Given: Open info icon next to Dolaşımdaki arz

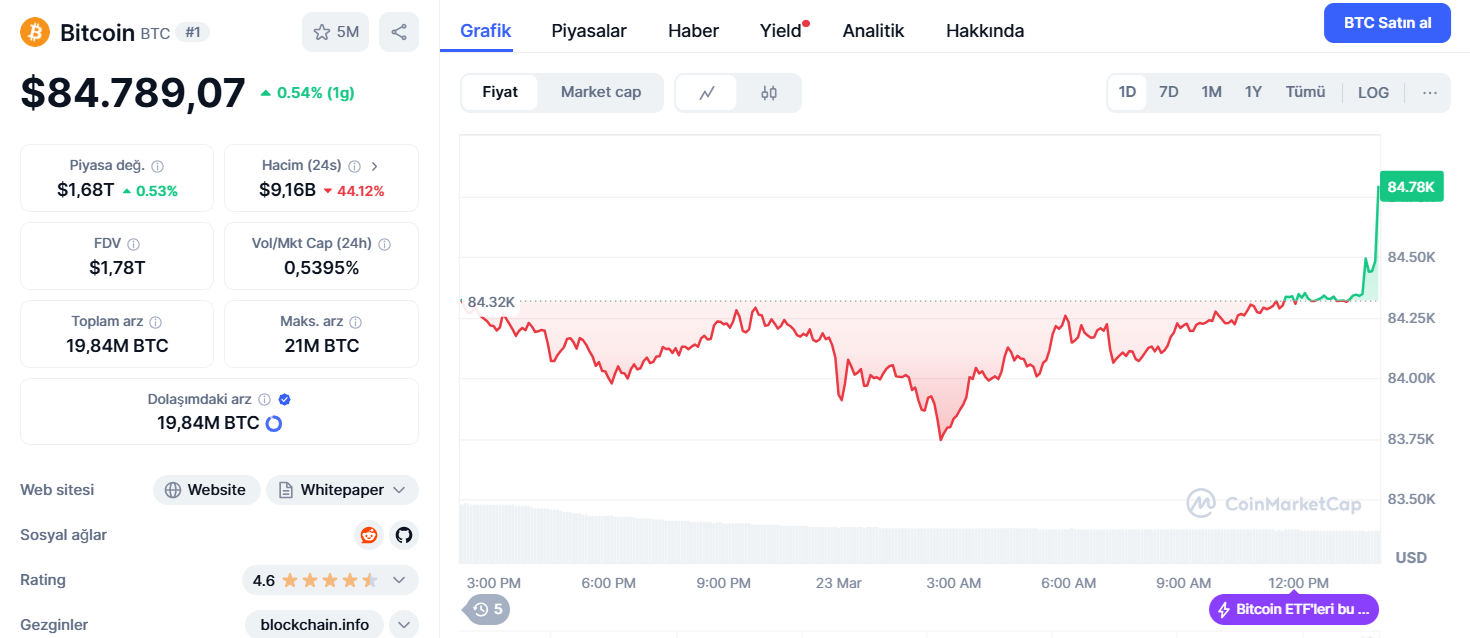Looking at the screenshot, I should (265, 399).
